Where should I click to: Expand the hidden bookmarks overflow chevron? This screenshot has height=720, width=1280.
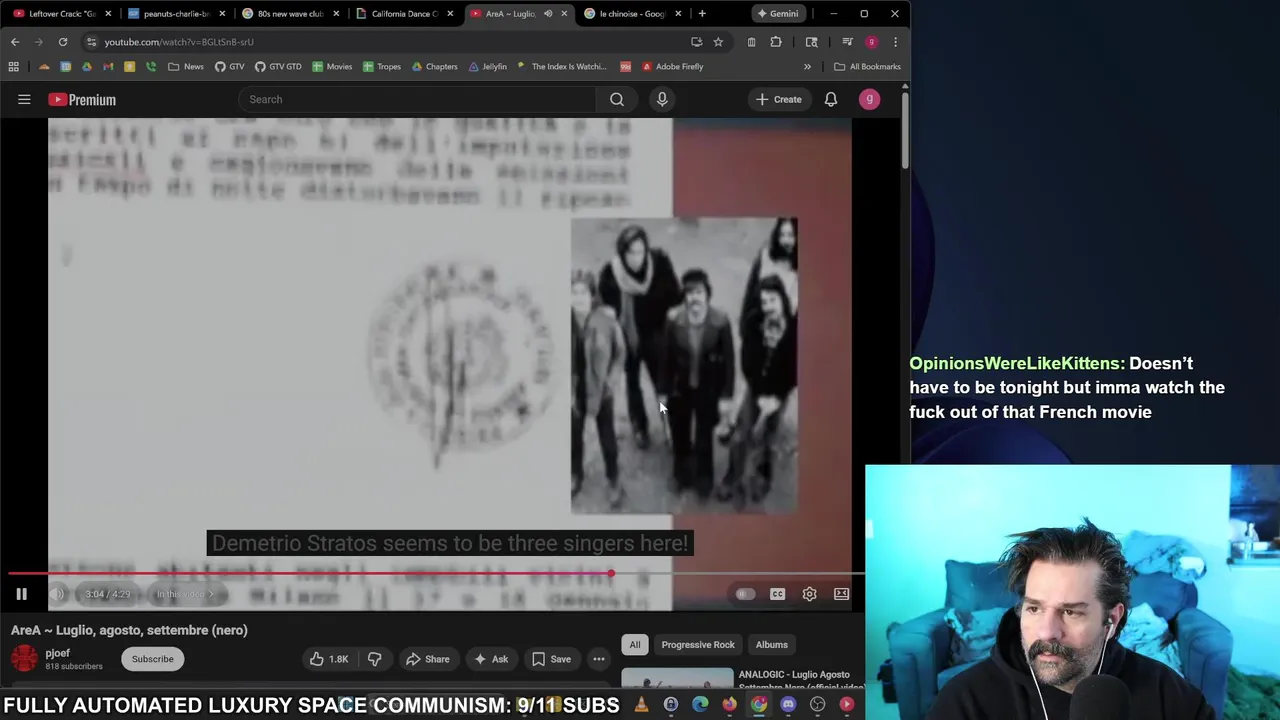click(807, 67)
